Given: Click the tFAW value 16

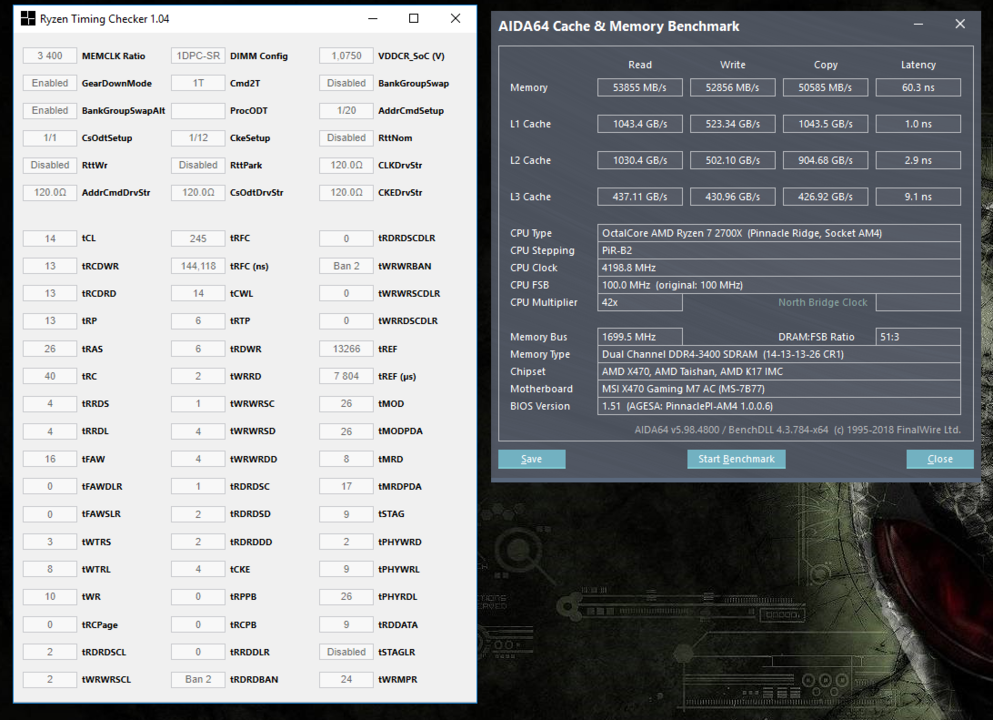Looking at the screenshot, I should pos(50,459).
